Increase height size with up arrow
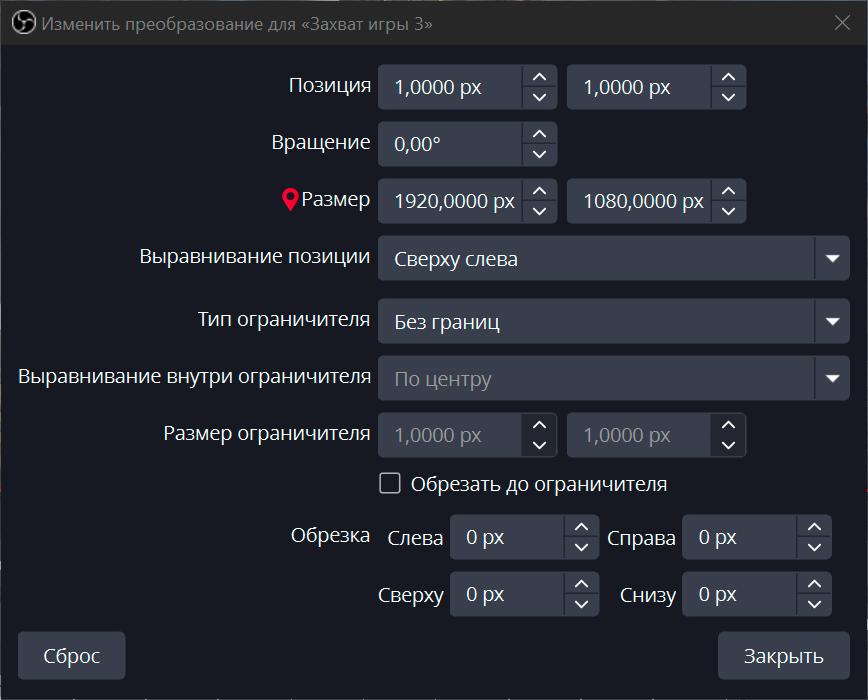Screen dimensions: 868x700 (728, 191)
